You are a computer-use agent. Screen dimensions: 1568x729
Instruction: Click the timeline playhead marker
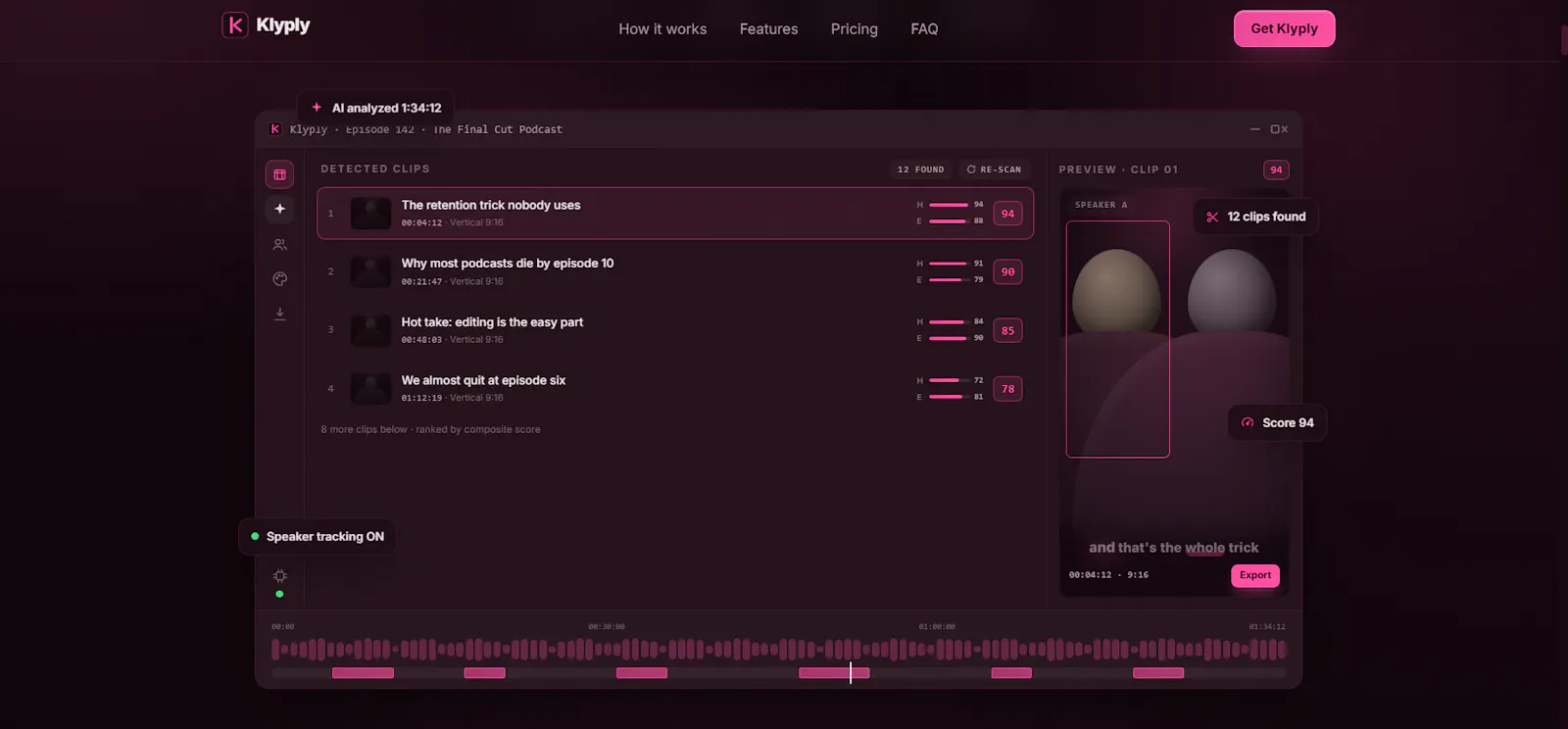(x=851, y=672)
